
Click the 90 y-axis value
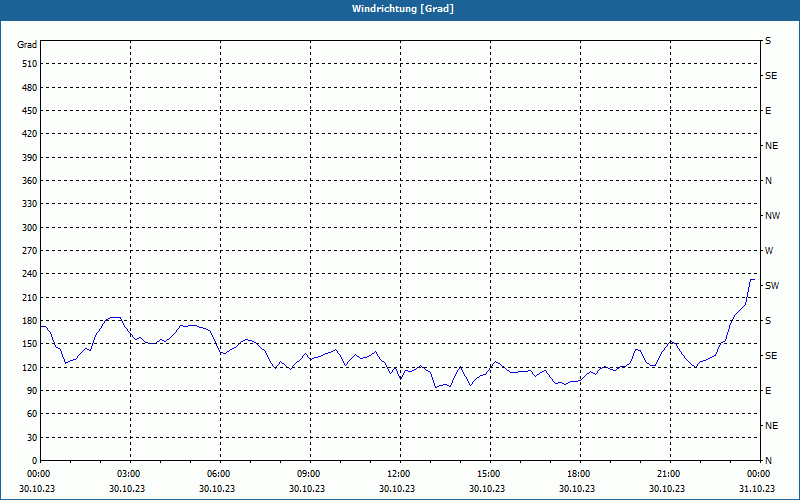pyautogui.click(x=32, y=391)
